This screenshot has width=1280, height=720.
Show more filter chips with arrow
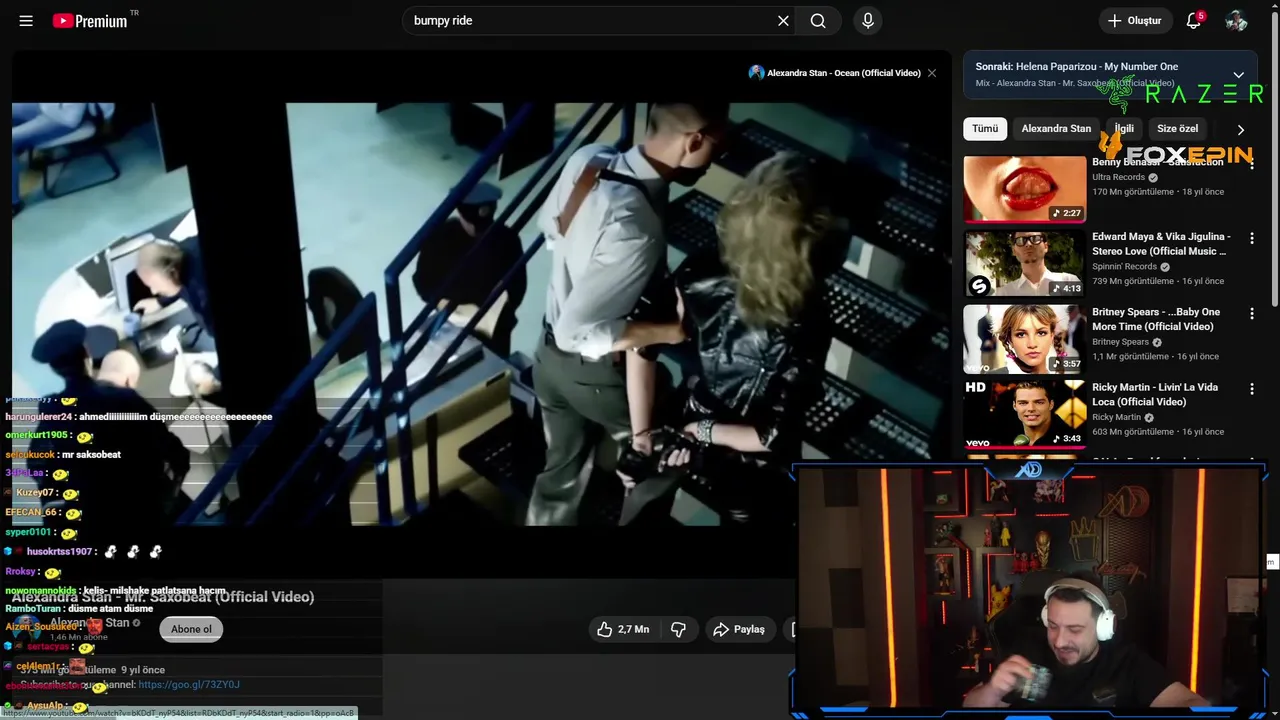pos(1240,130)
